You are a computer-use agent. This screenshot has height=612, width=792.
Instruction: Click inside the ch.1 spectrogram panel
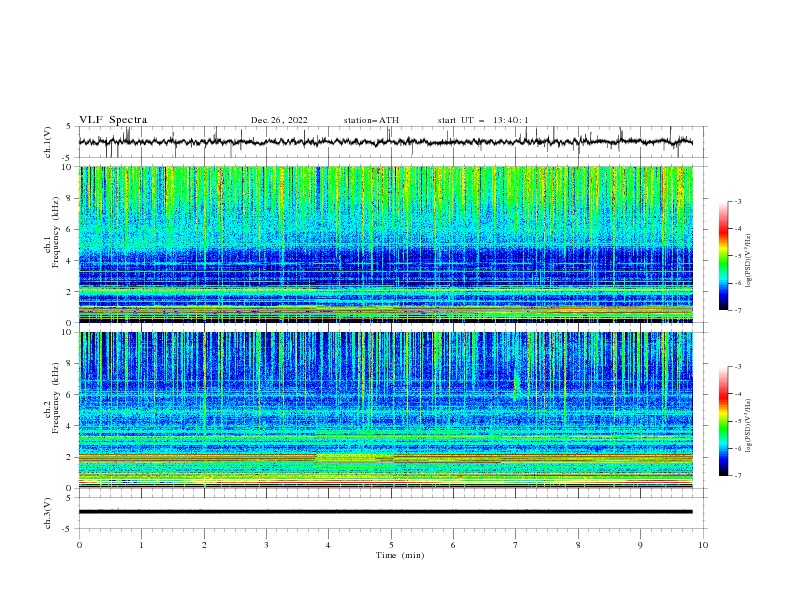[386, 244]
